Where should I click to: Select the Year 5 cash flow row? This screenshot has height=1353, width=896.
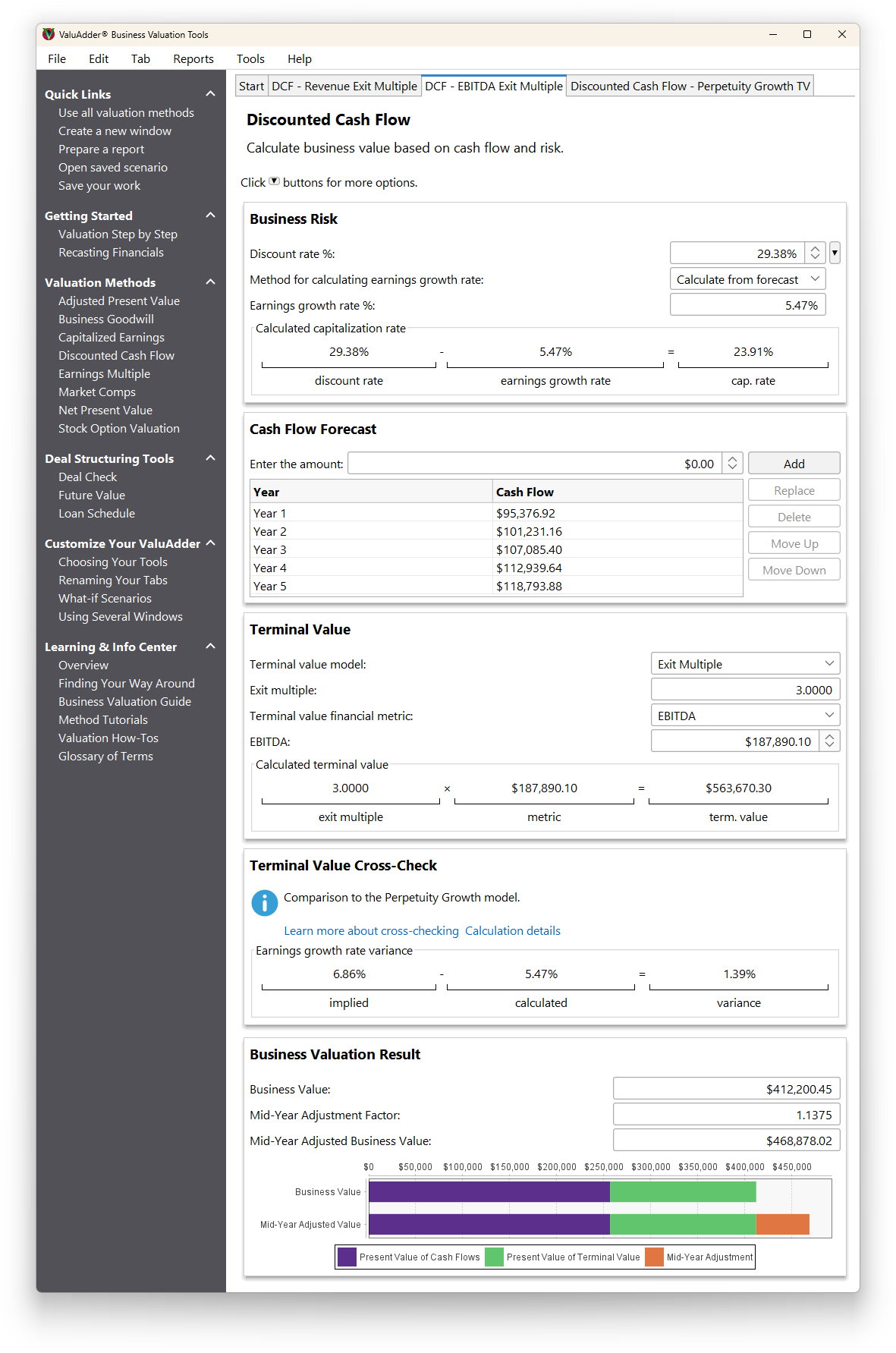496,586
